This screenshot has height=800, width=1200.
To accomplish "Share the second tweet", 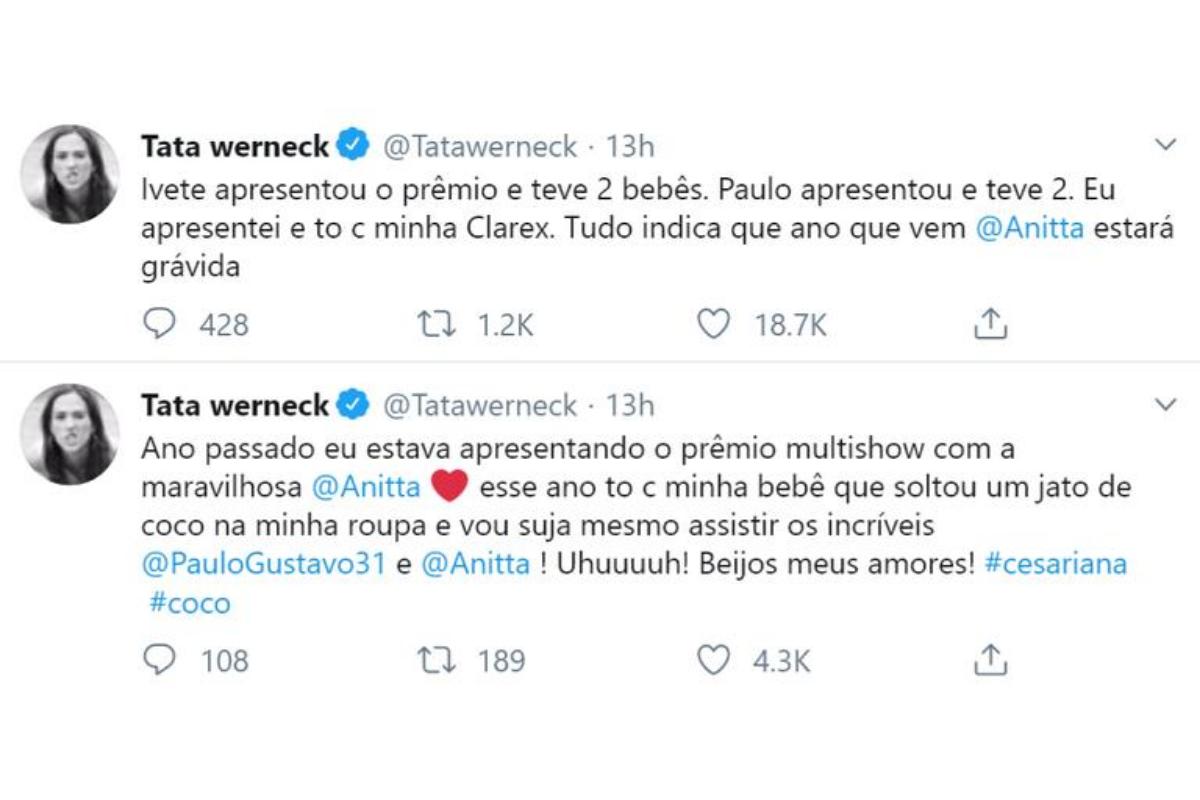I will tap(989, 660).
